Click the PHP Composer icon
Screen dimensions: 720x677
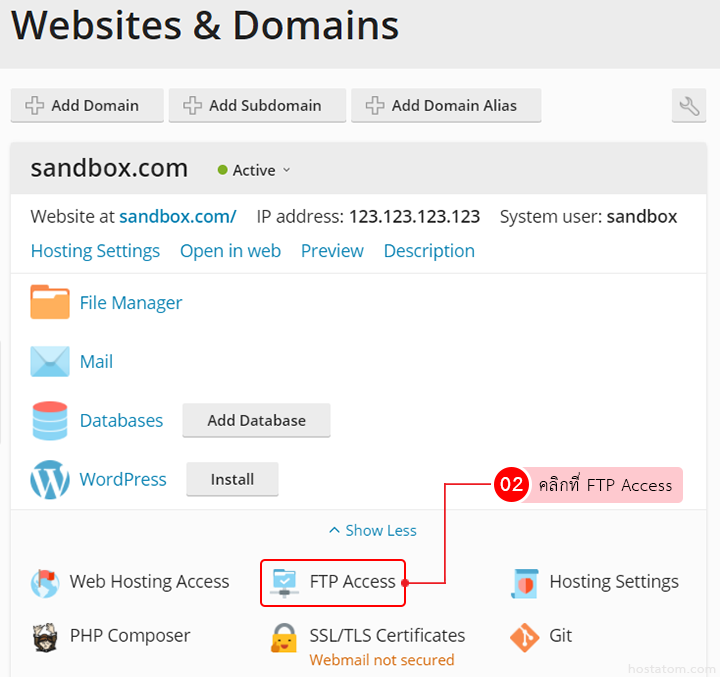pyautogui.click(x=45, y=636)
